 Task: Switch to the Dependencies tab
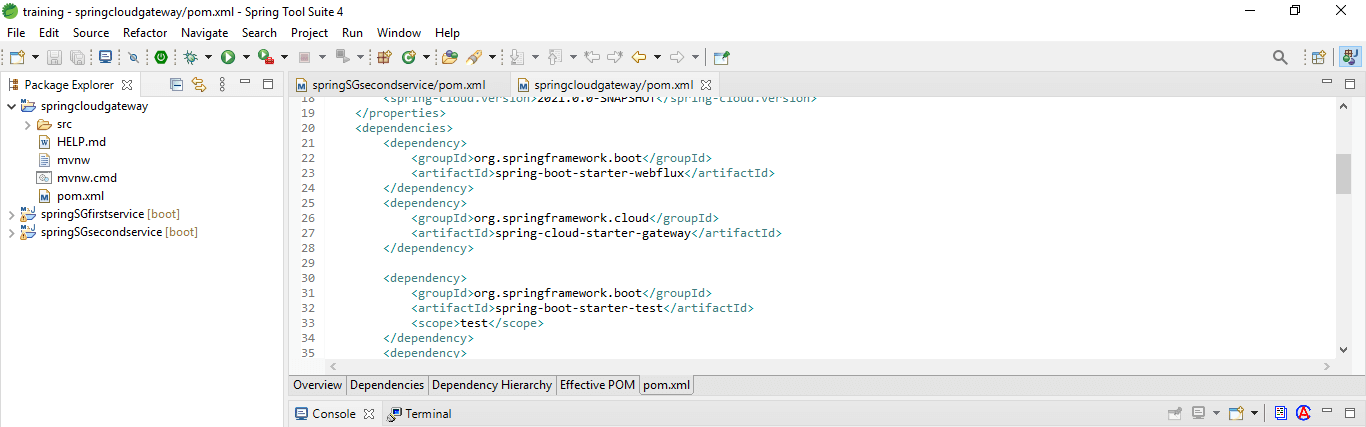(387, 385)
